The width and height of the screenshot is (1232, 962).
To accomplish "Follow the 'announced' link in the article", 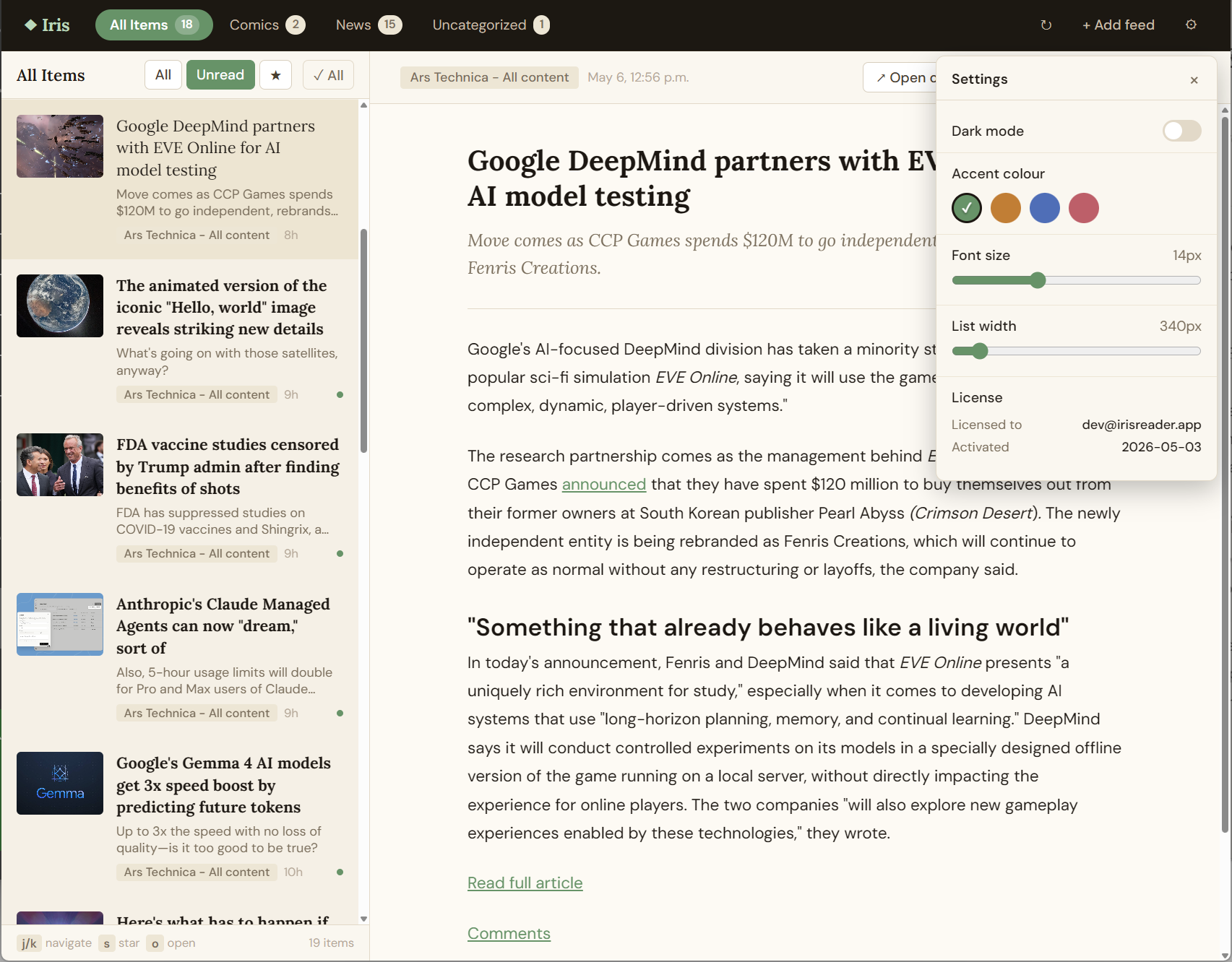I will (x=604, y=484).
